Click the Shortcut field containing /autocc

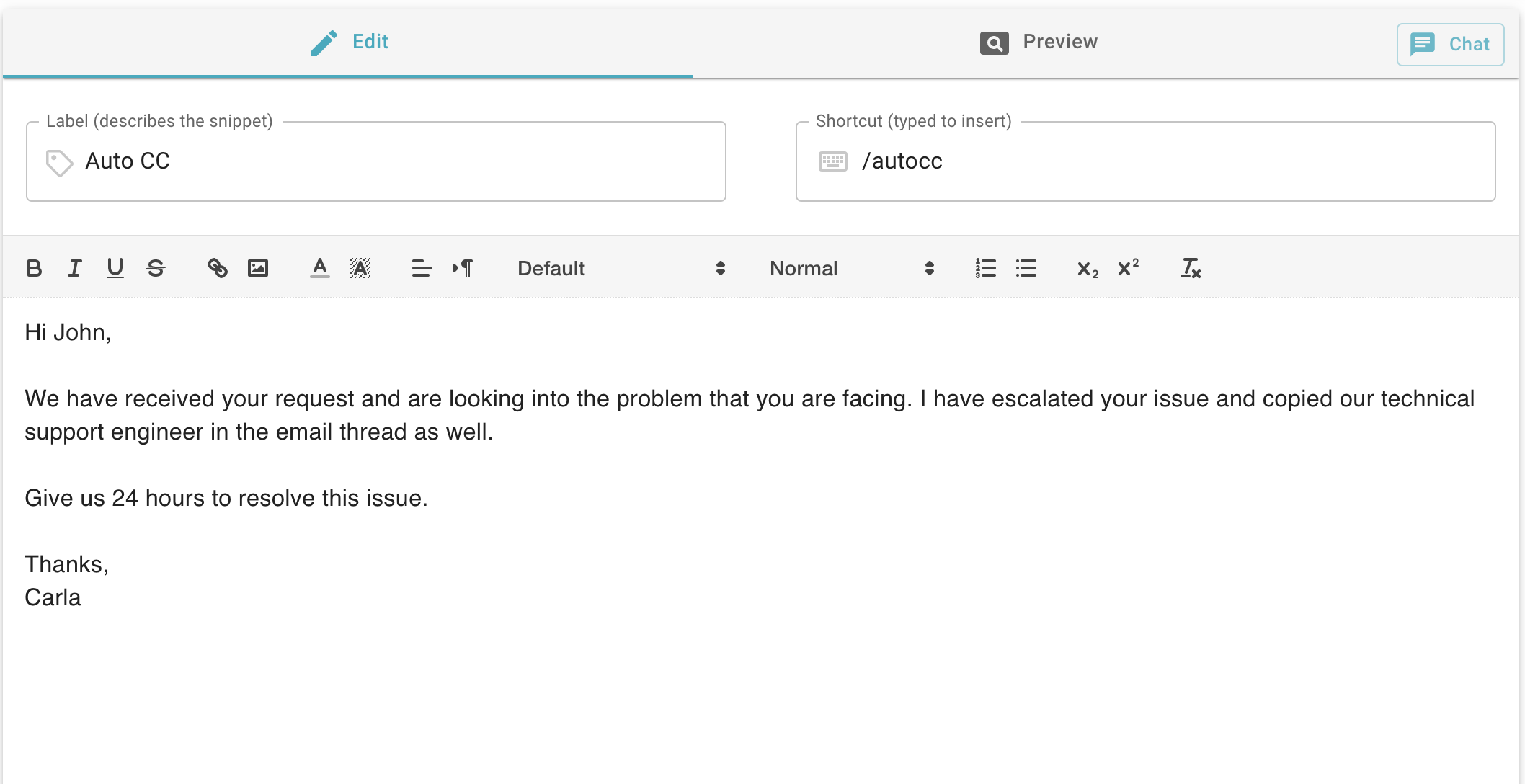pyautogui.click(x=1145, y=161)
